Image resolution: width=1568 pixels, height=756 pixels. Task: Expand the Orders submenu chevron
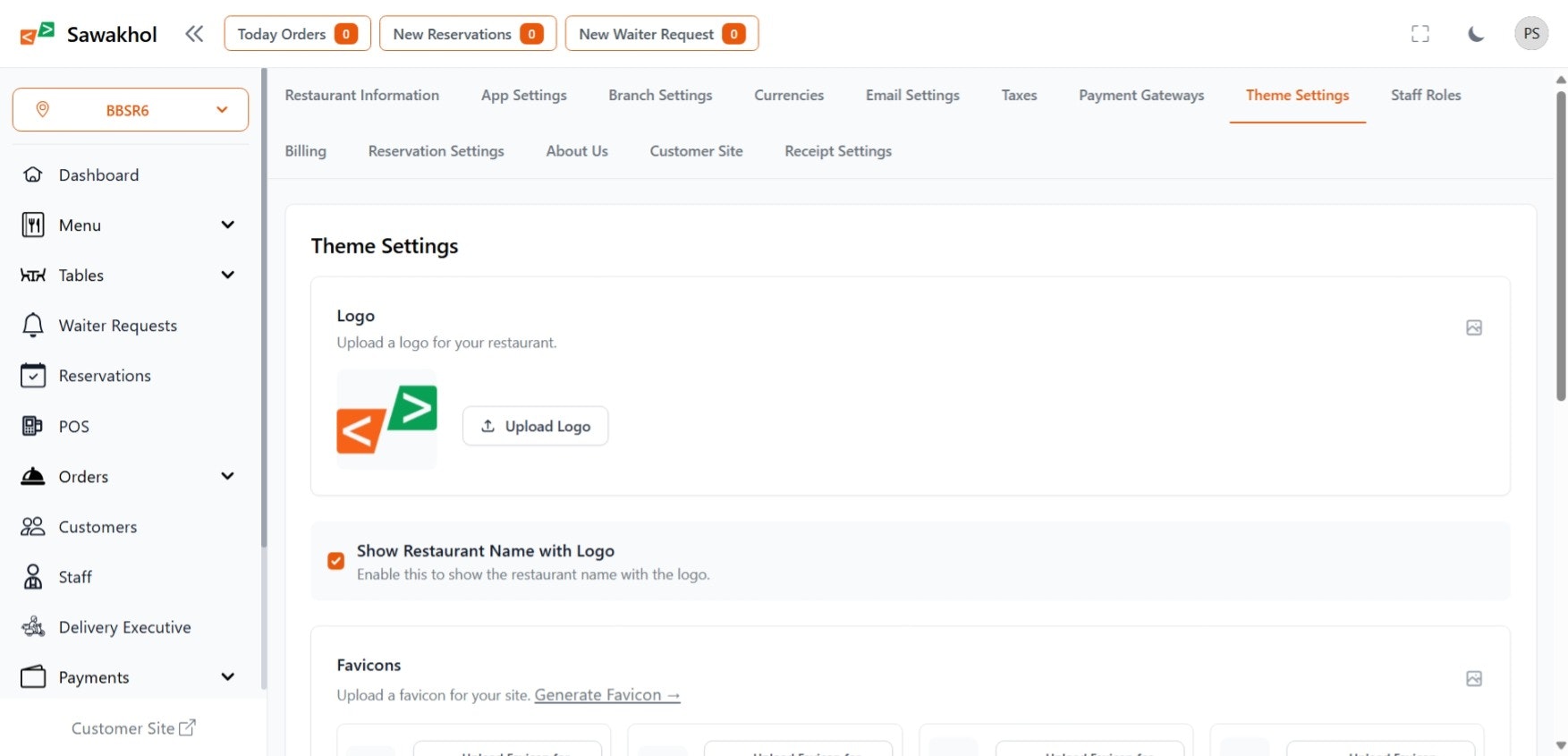coord(228,476)
